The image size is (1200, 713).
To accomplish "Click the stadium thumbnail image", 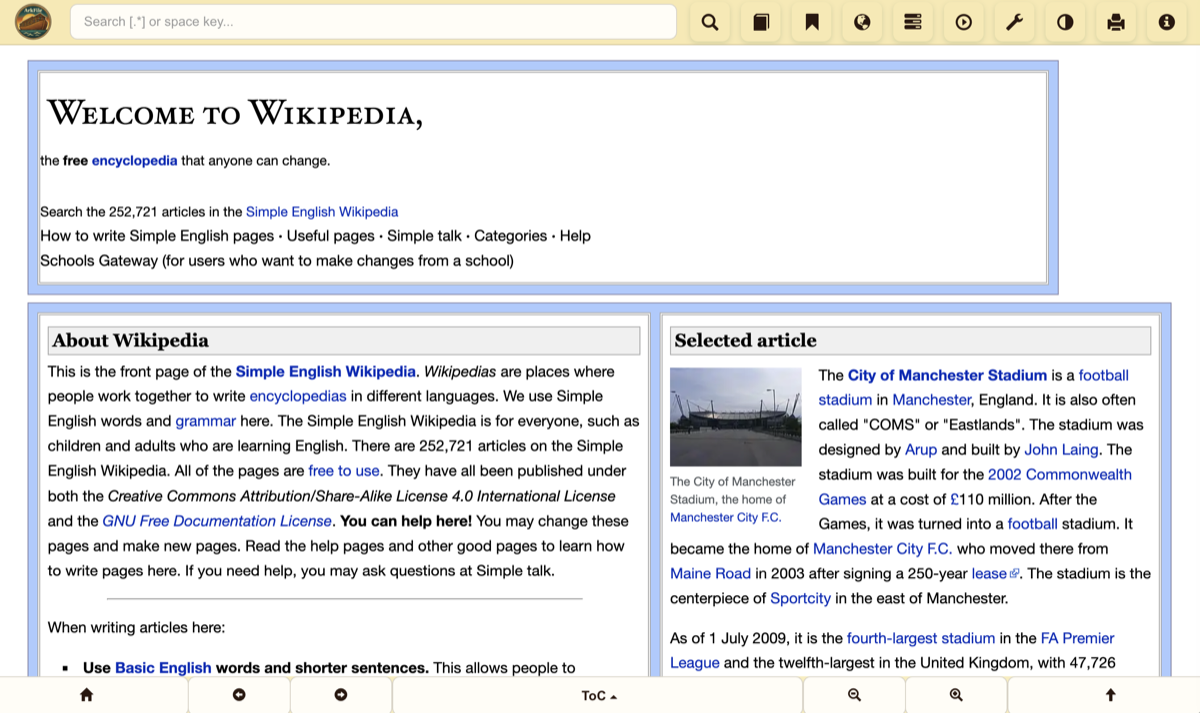I will coord(736,417).
